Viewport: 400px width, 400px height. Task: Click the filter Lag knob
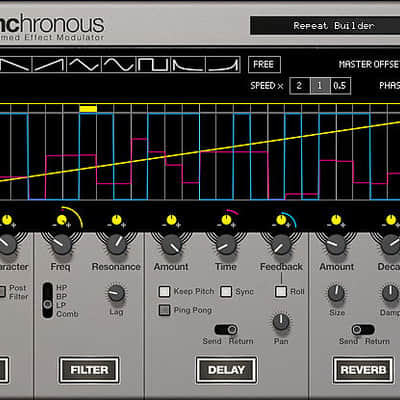click(x=116, y=294)
